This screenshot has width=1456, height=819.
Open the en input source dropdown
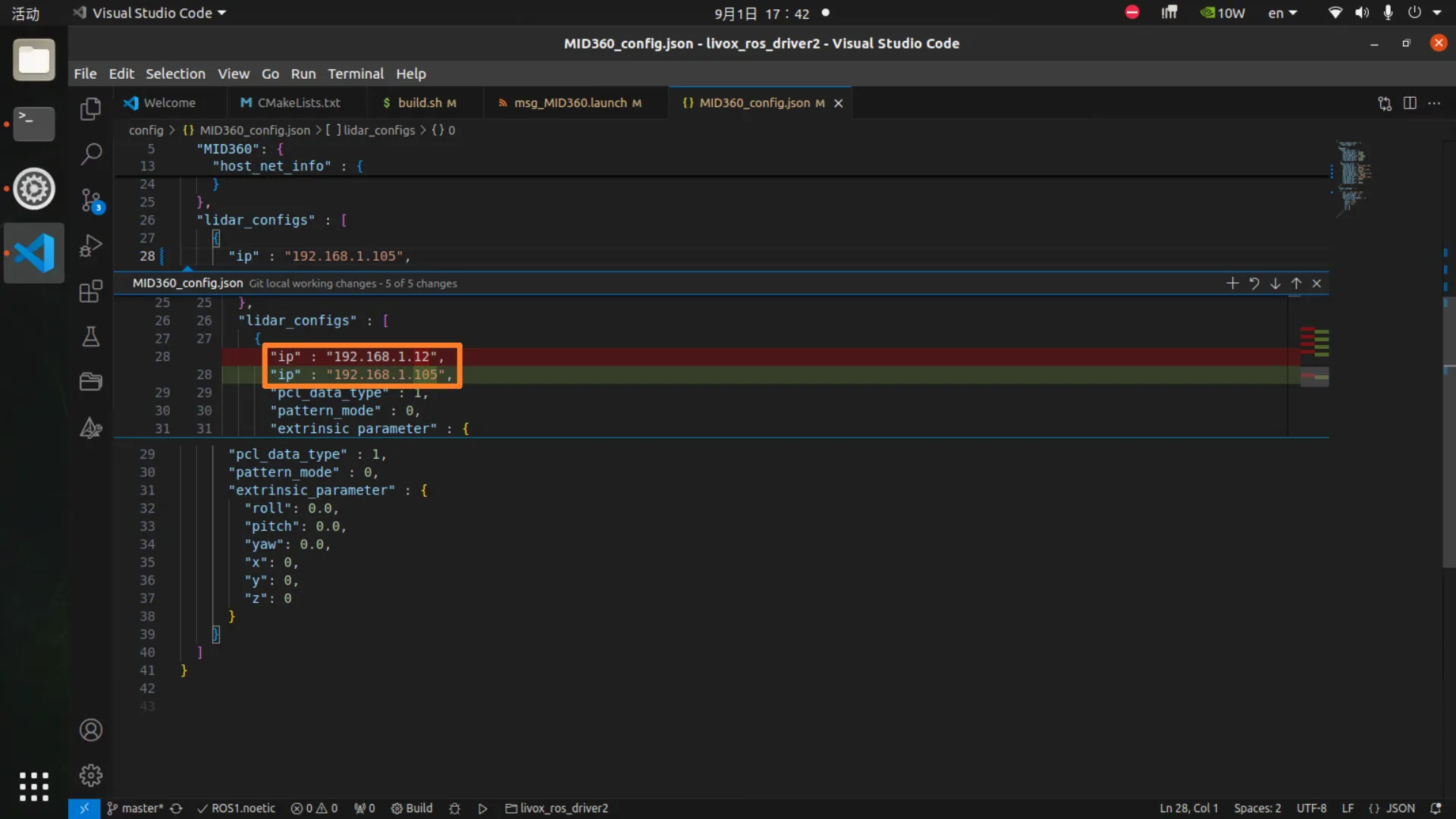coord(1282,13)
